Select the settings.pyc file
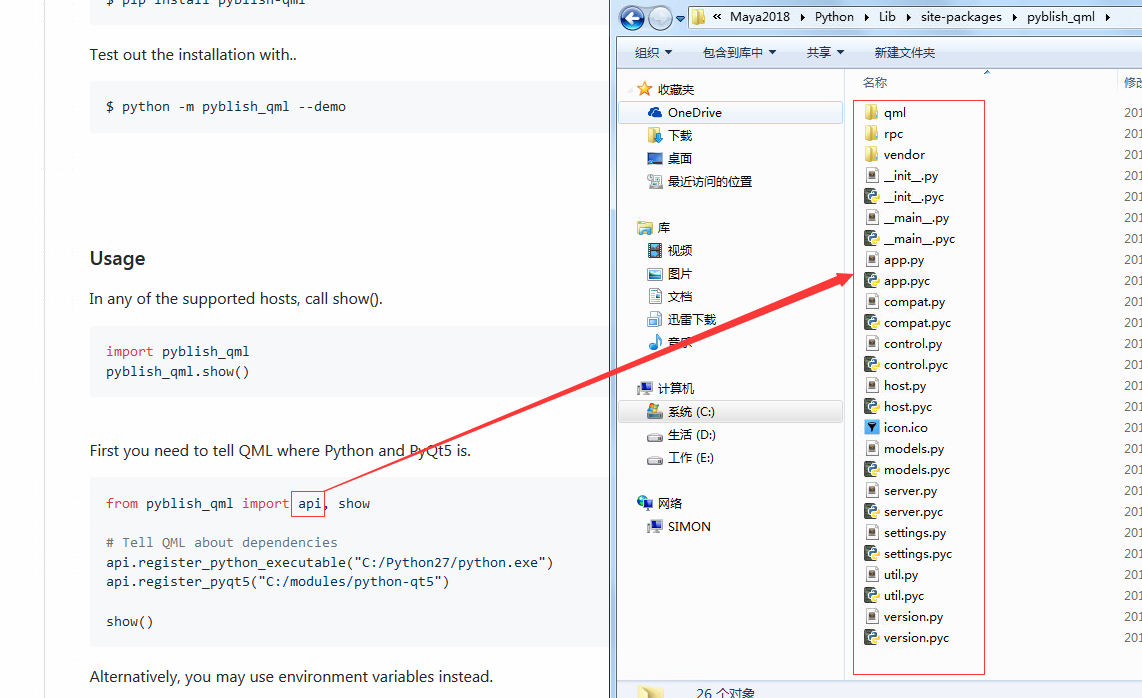The height and width of the screenshot is (698, 1142). (908, 554)
